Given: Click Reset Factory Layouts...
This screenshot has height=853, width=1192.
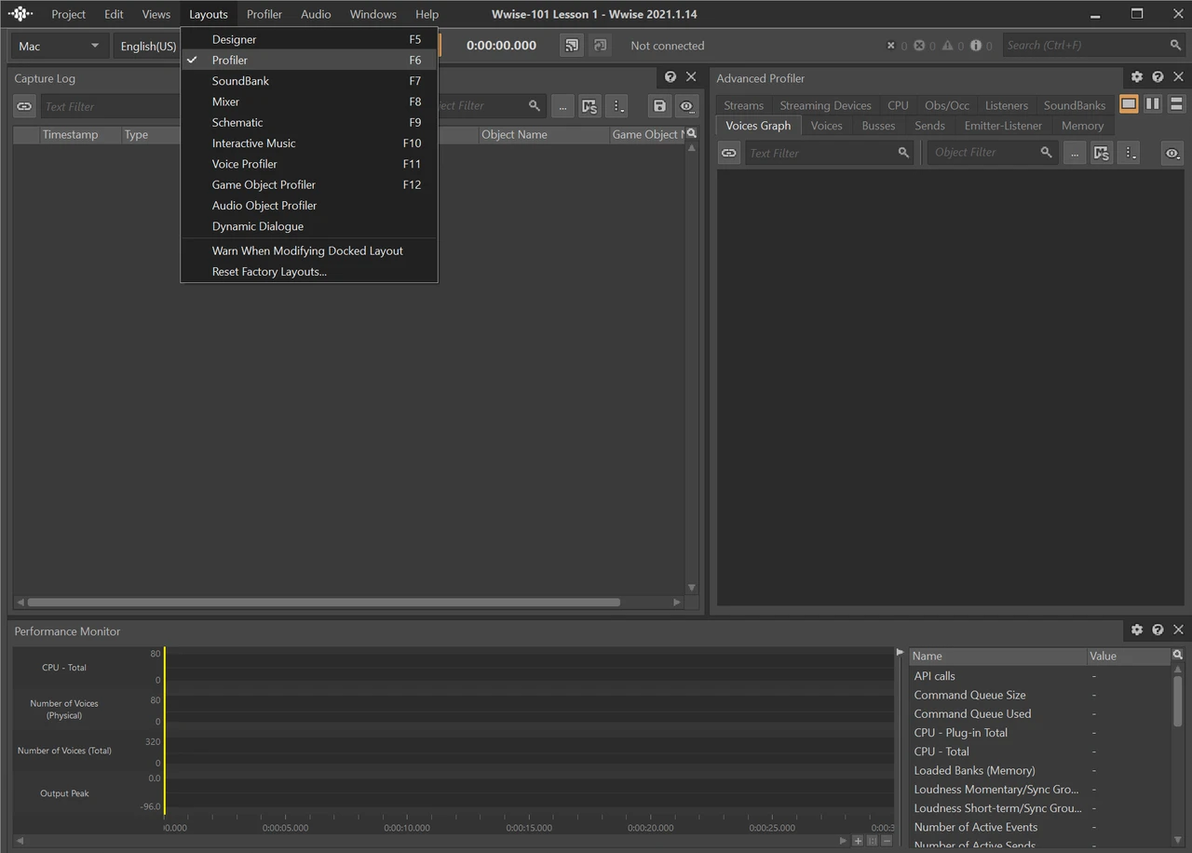Looking at the screenshot, I should coord(309,271).
